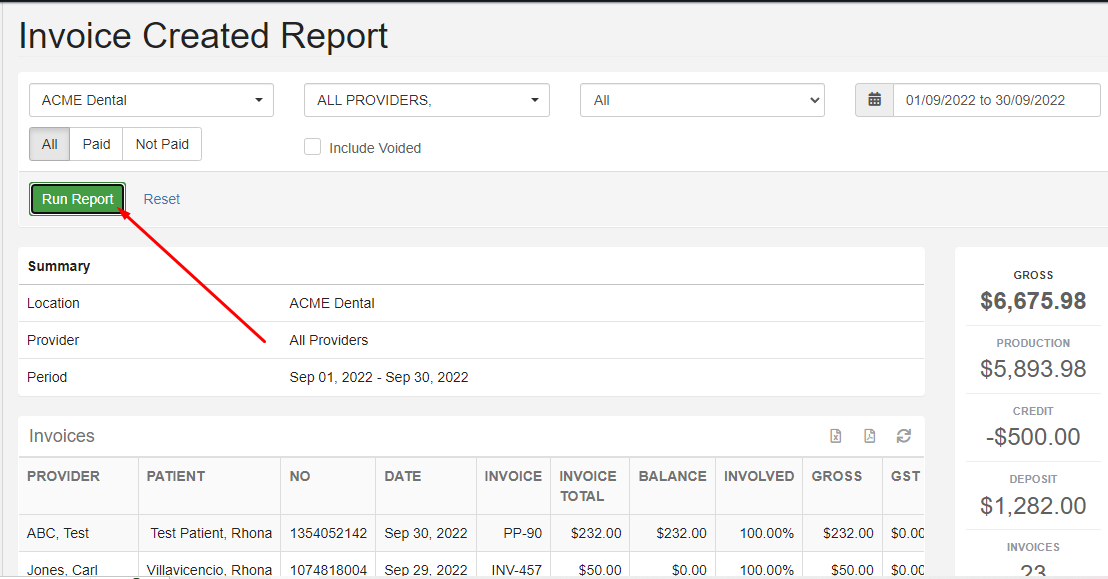Click the DATE column header
Image resolution: width=1108 pixels, height=579 pixels.
tap(403, 476)
